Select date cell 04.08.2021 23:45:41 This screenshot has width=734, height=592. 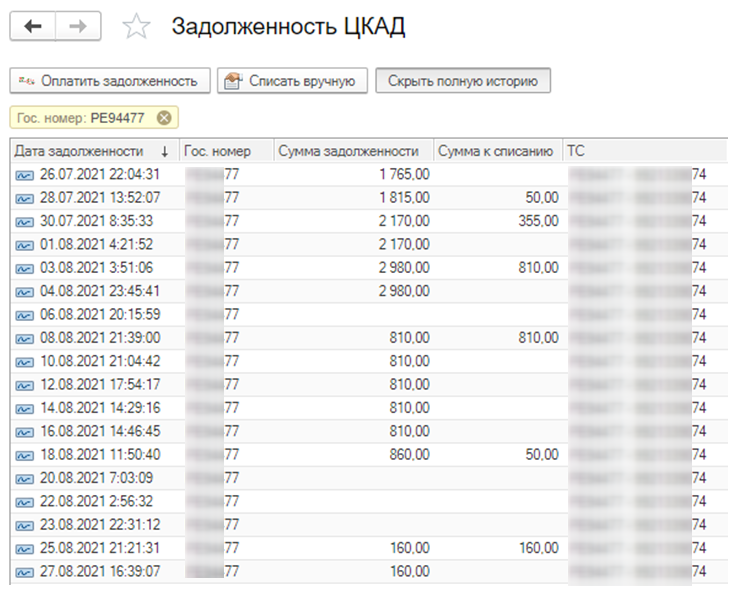[100, 291]
